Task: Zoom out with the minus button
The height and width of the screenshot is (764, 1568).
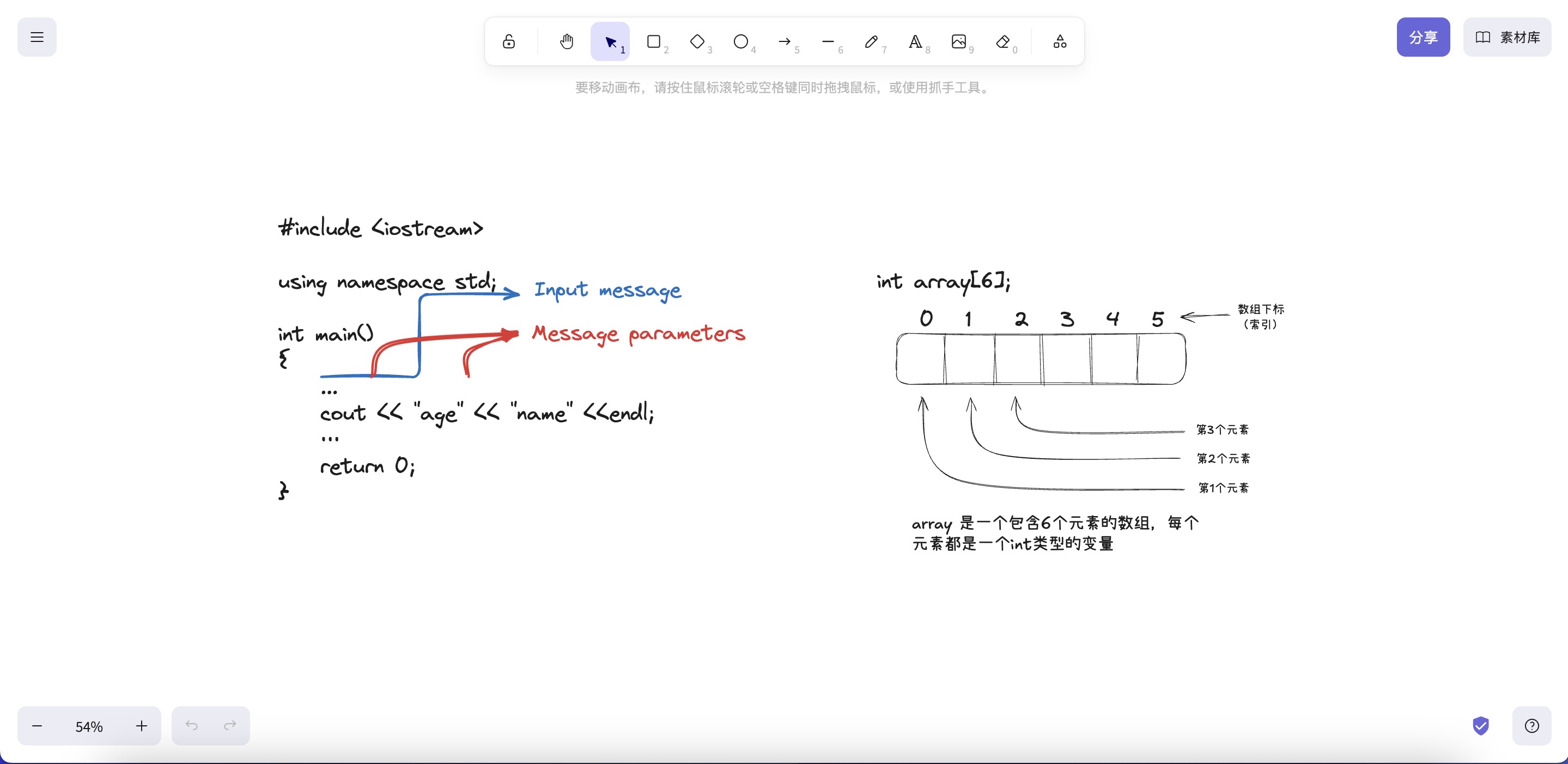Action: coord(37,726)
